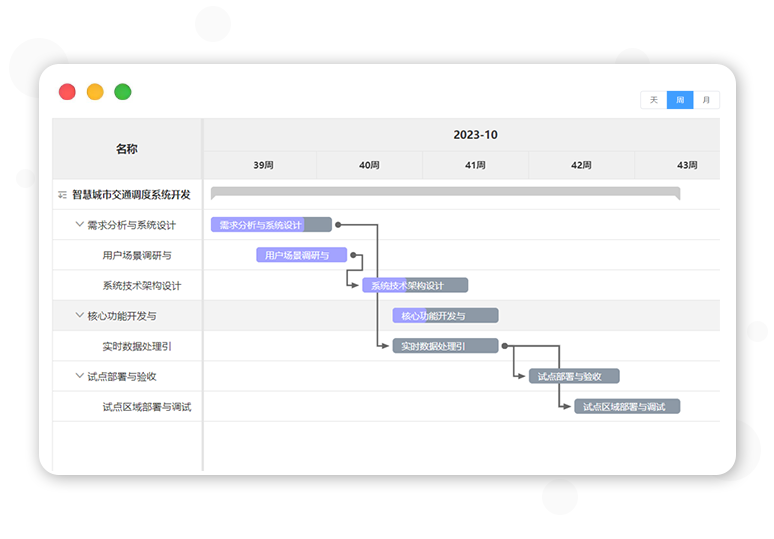Click the 41周 week column header
The height and width of the screenshot is (539, 774).
coord(475,165)
